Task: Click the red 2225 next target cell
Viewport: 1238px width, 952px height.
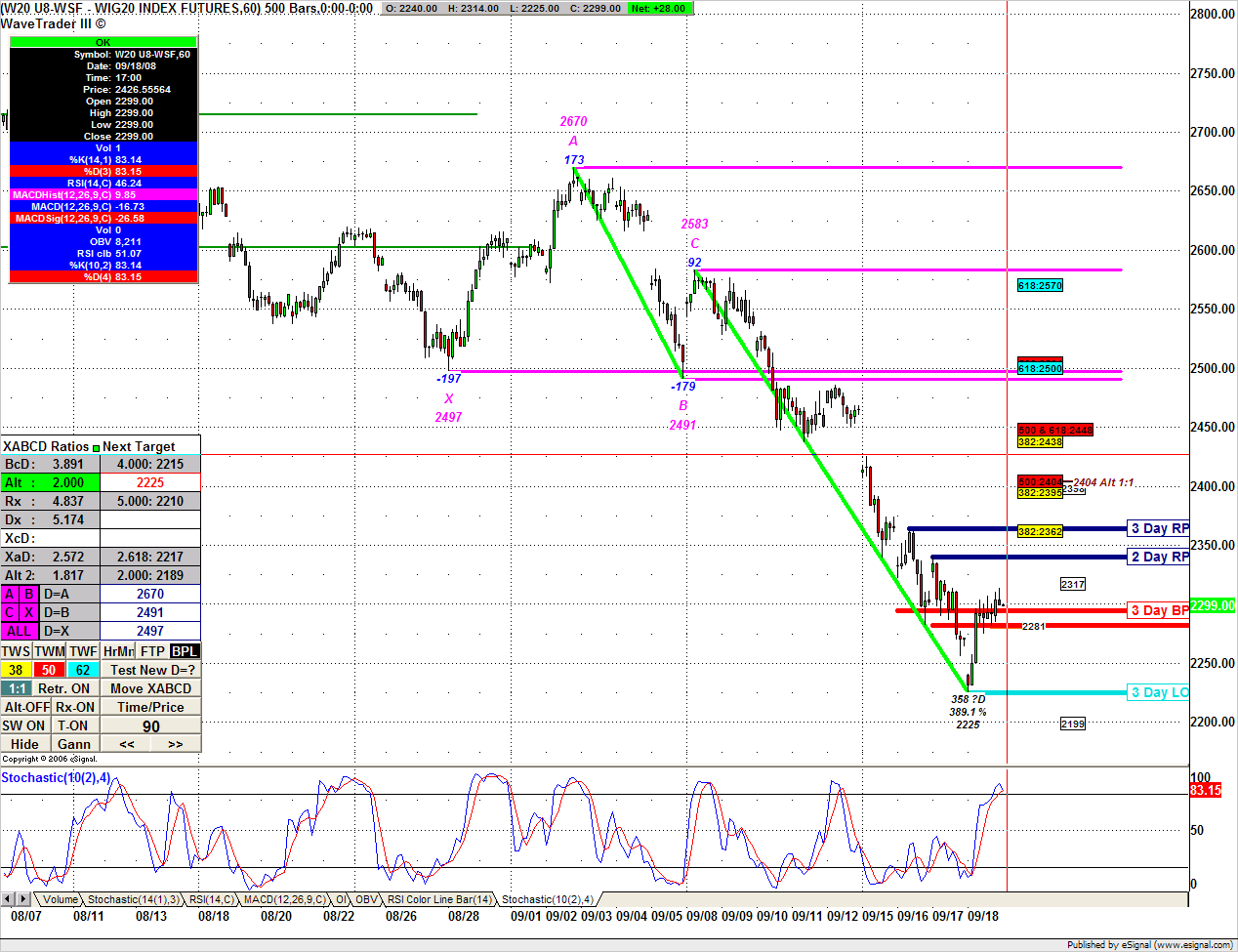Action: 150,482
